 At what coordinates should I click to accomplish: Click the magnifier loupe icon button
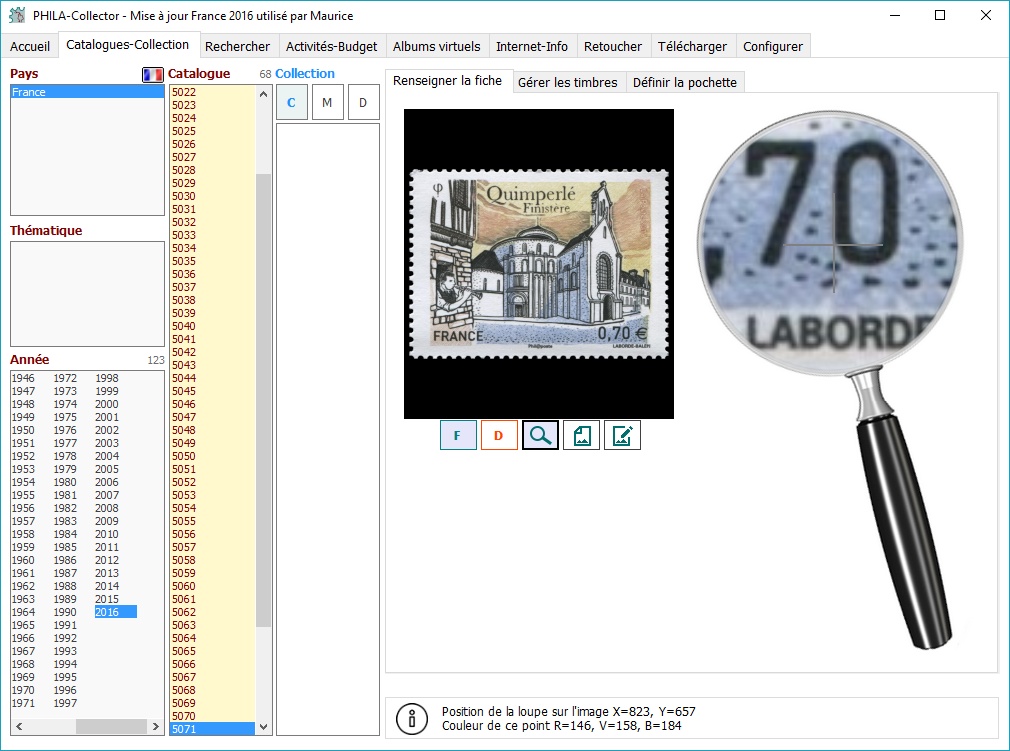540,435
